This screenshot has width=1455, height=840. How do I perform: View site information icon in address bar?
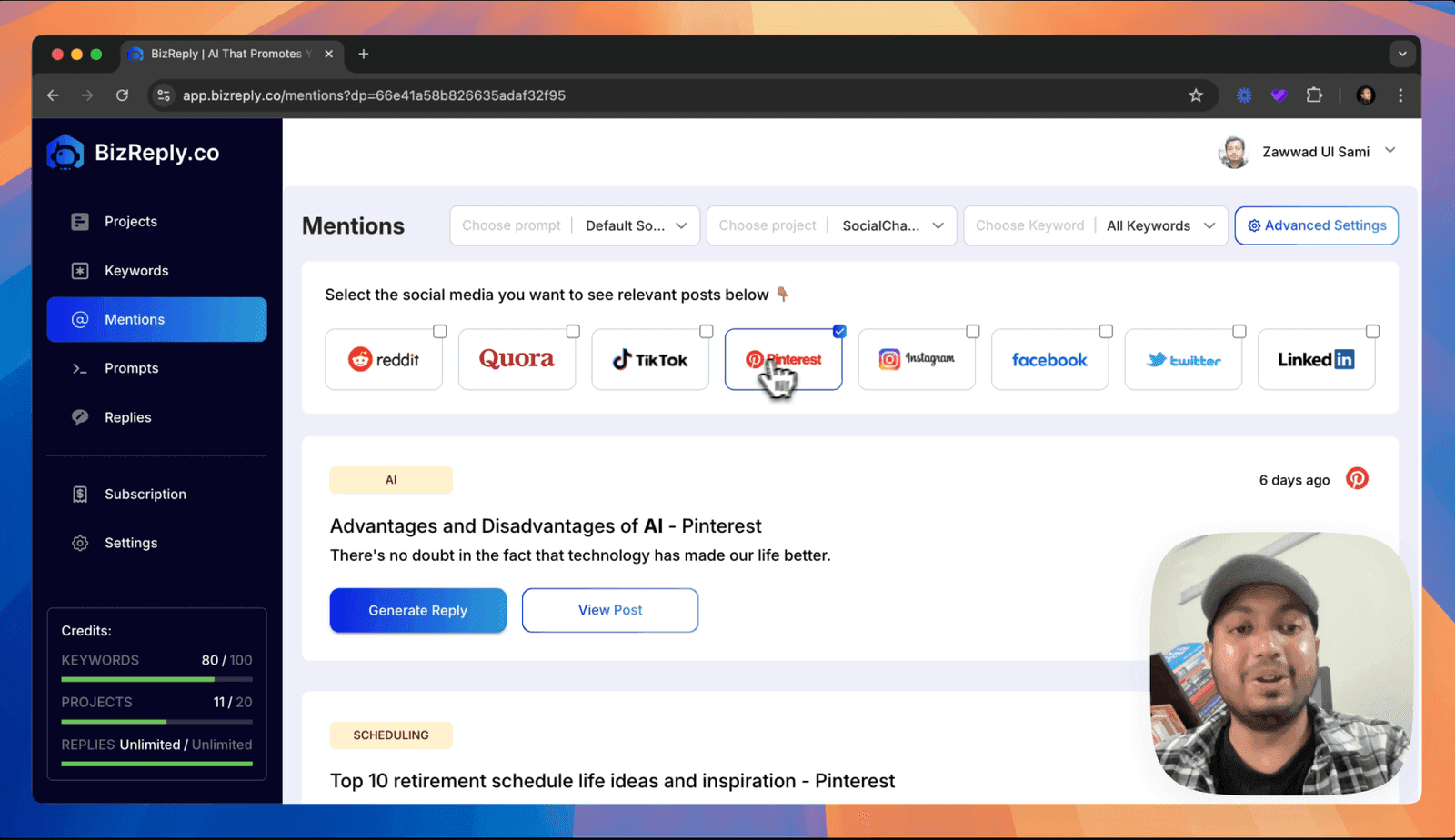pyautogui.click(x=164, y=95)
